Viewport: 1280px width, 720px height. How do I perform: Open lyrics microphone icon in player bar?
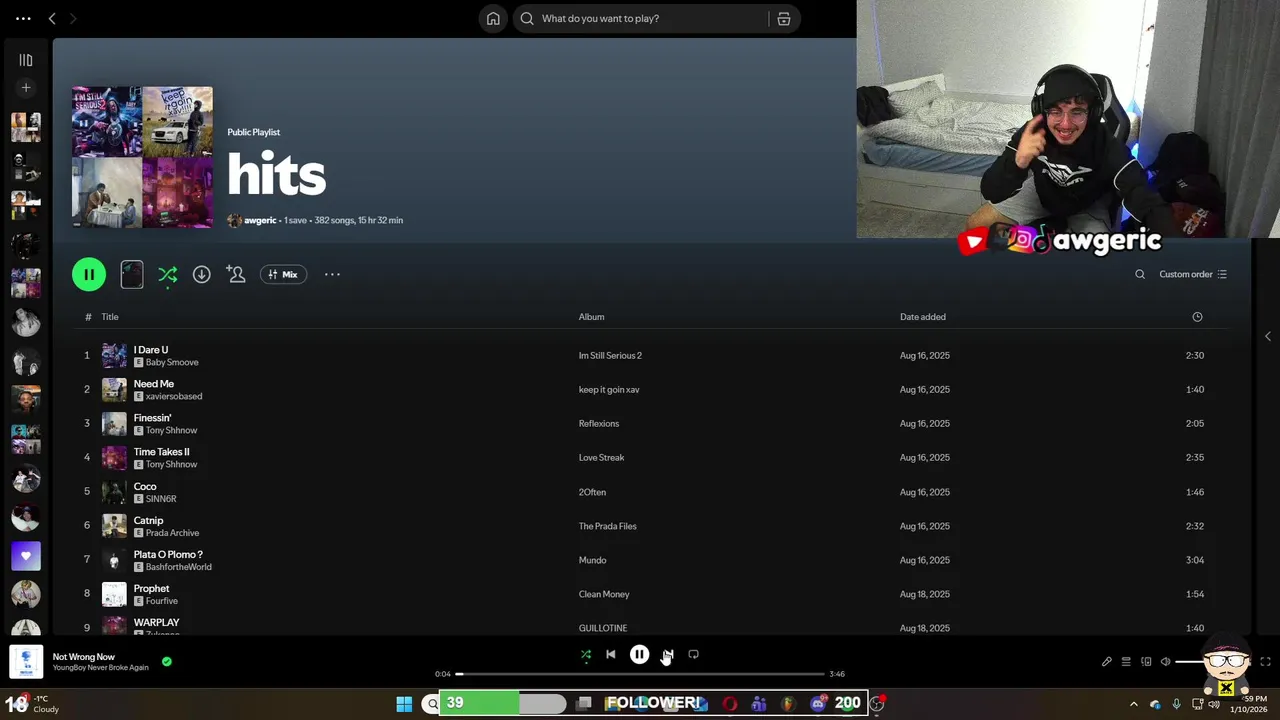[x=1106, y=661]
